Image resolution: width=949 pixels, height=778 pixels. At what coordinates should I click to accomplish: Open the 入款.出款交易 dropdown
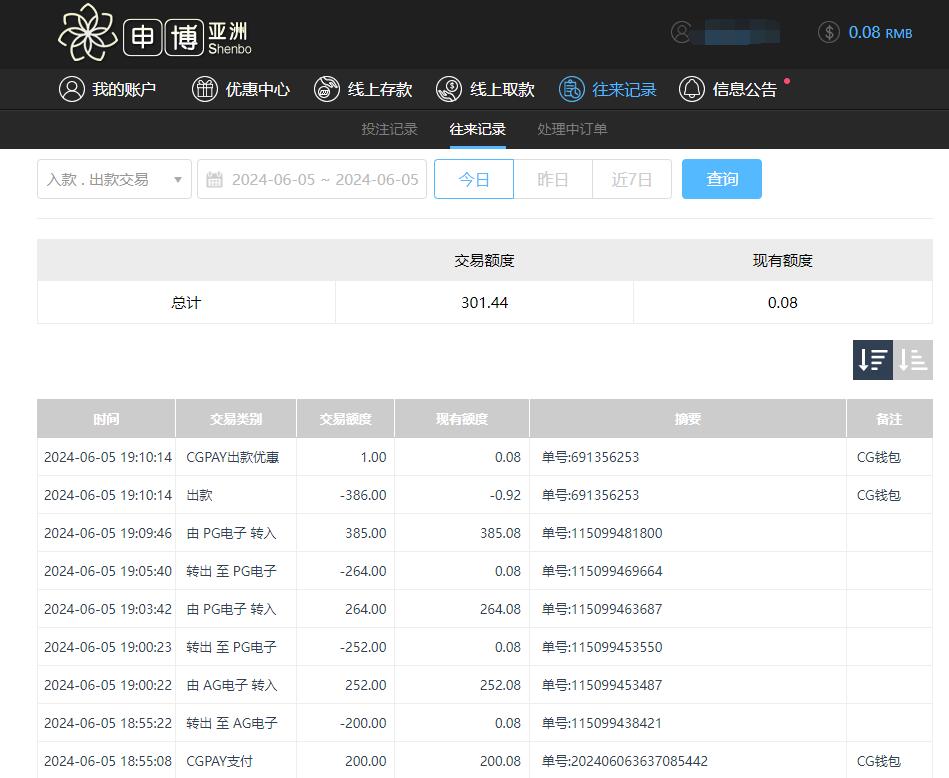click(113, 179)
